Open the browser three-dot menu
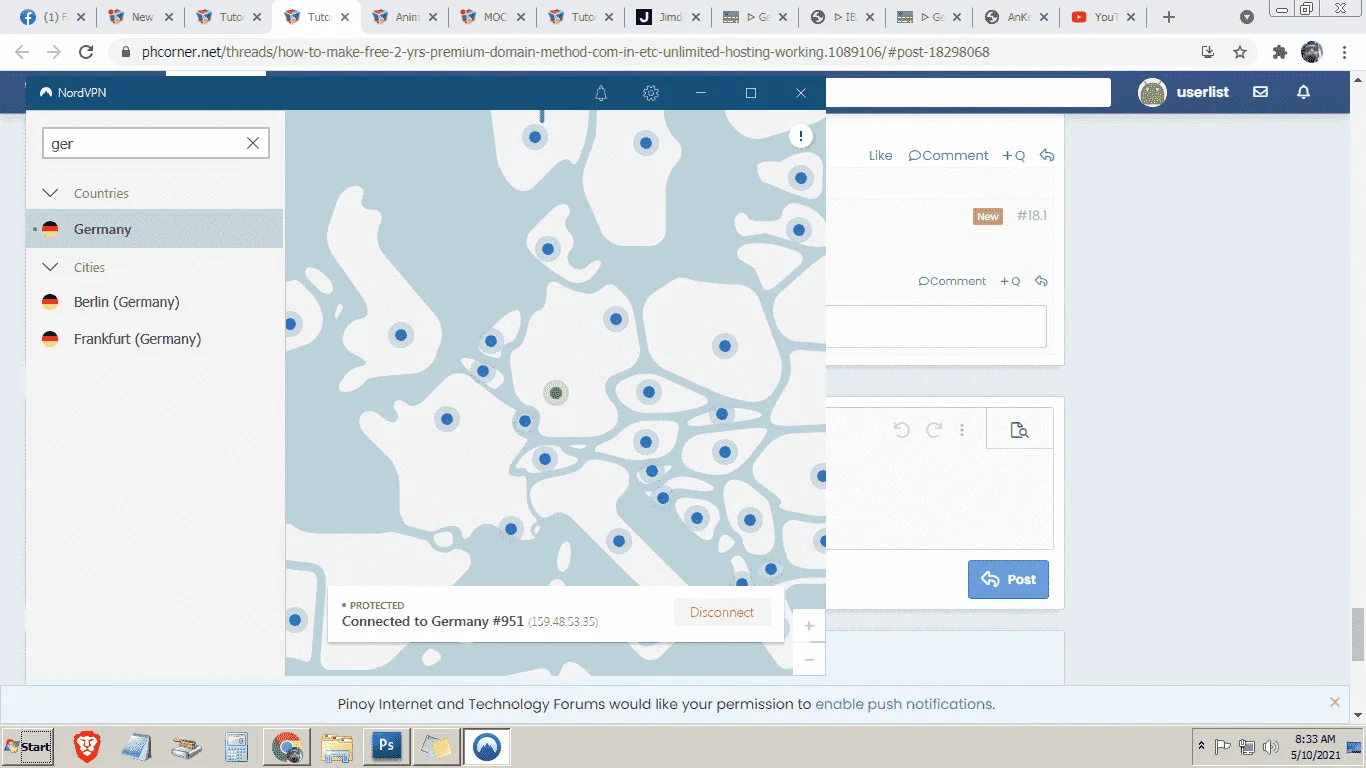The image size is (1366, 768). pos(1346,52)
